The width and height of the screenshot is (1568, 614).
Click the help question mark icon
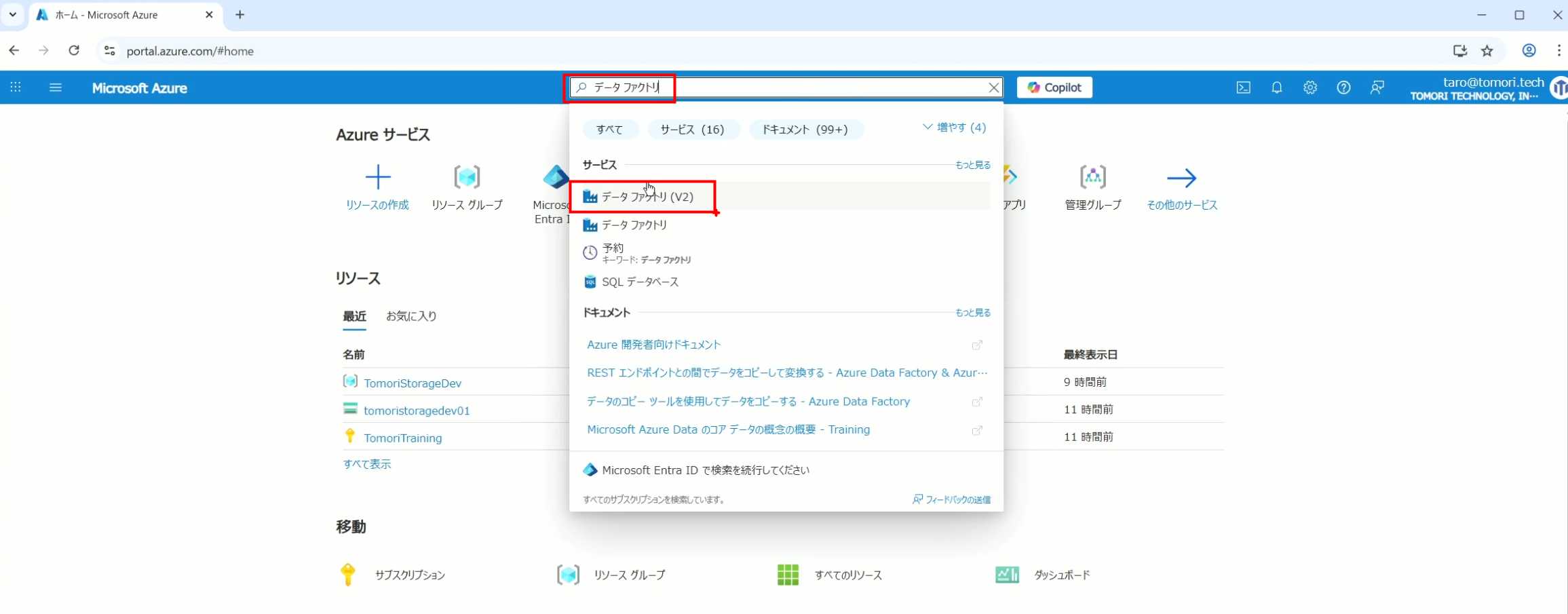(1343, 88)
